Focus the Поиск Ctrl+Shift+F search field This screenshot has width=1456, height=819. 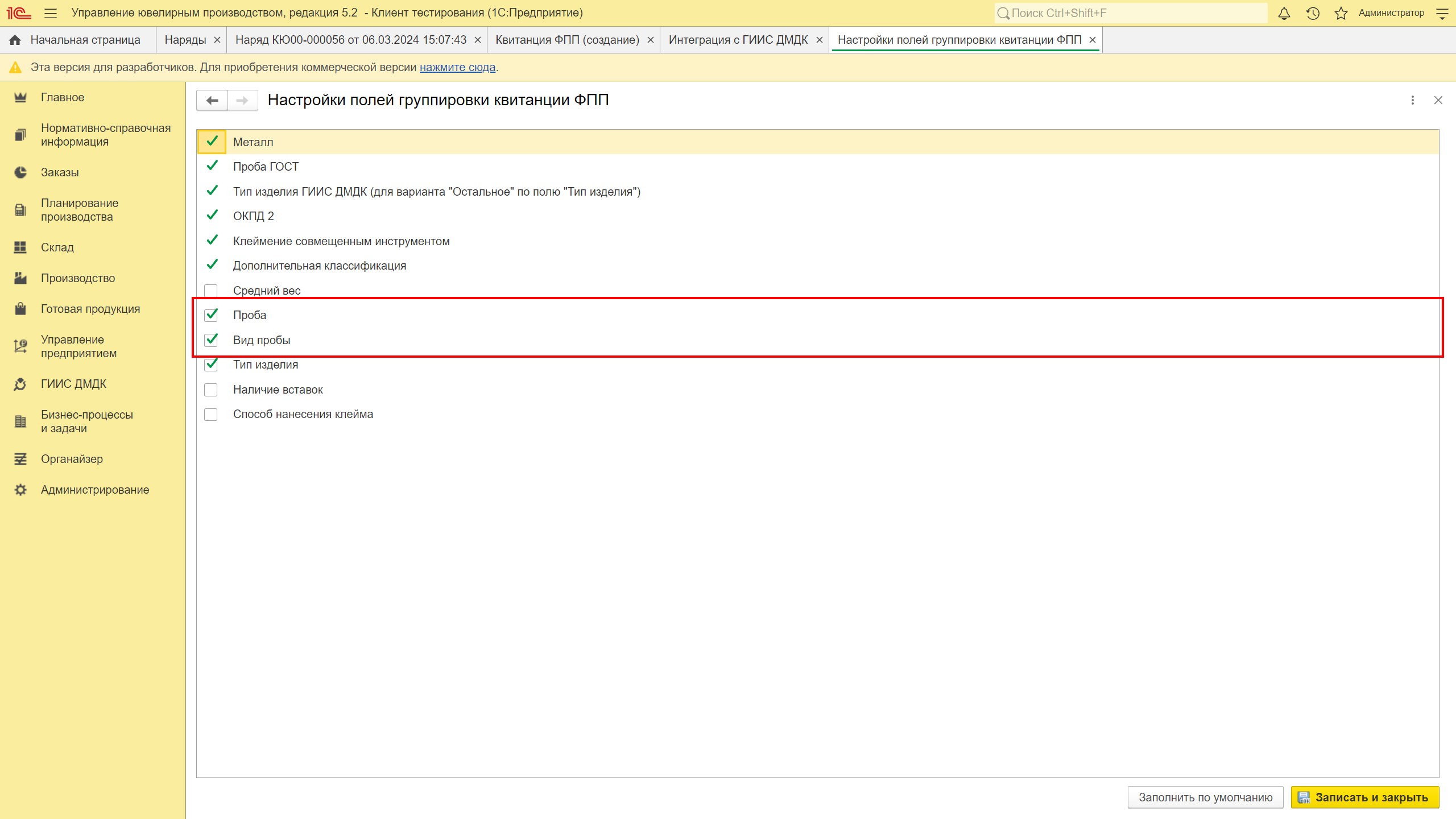click(x=1131, y=13)
